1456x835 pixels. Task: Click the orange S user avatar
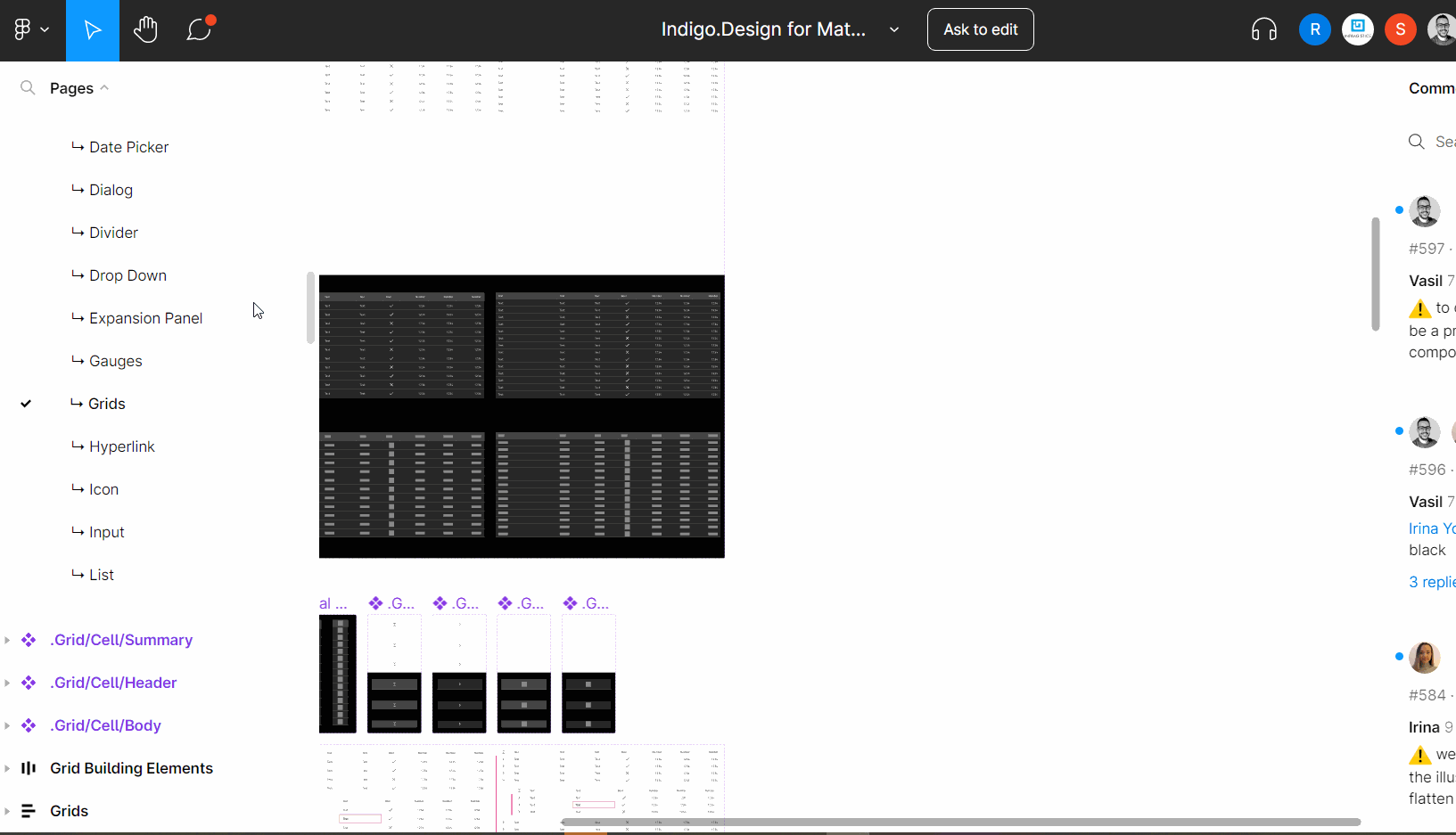pos(1400,29)
